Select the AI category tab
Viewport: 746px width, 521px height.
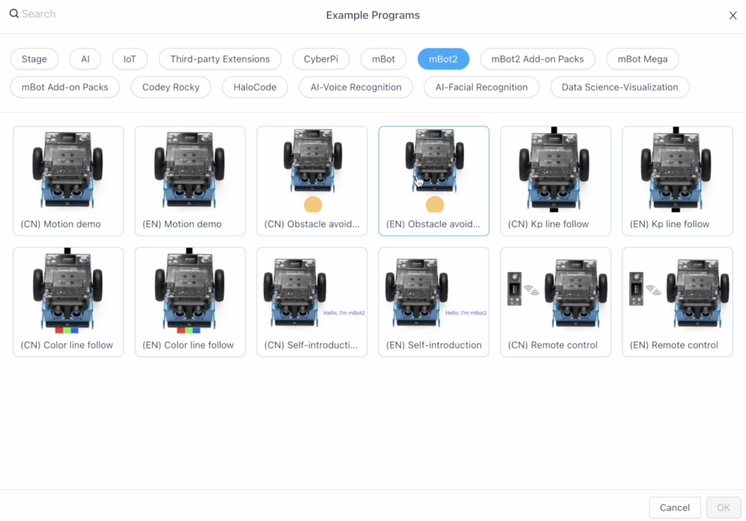(x=85, y=59)
